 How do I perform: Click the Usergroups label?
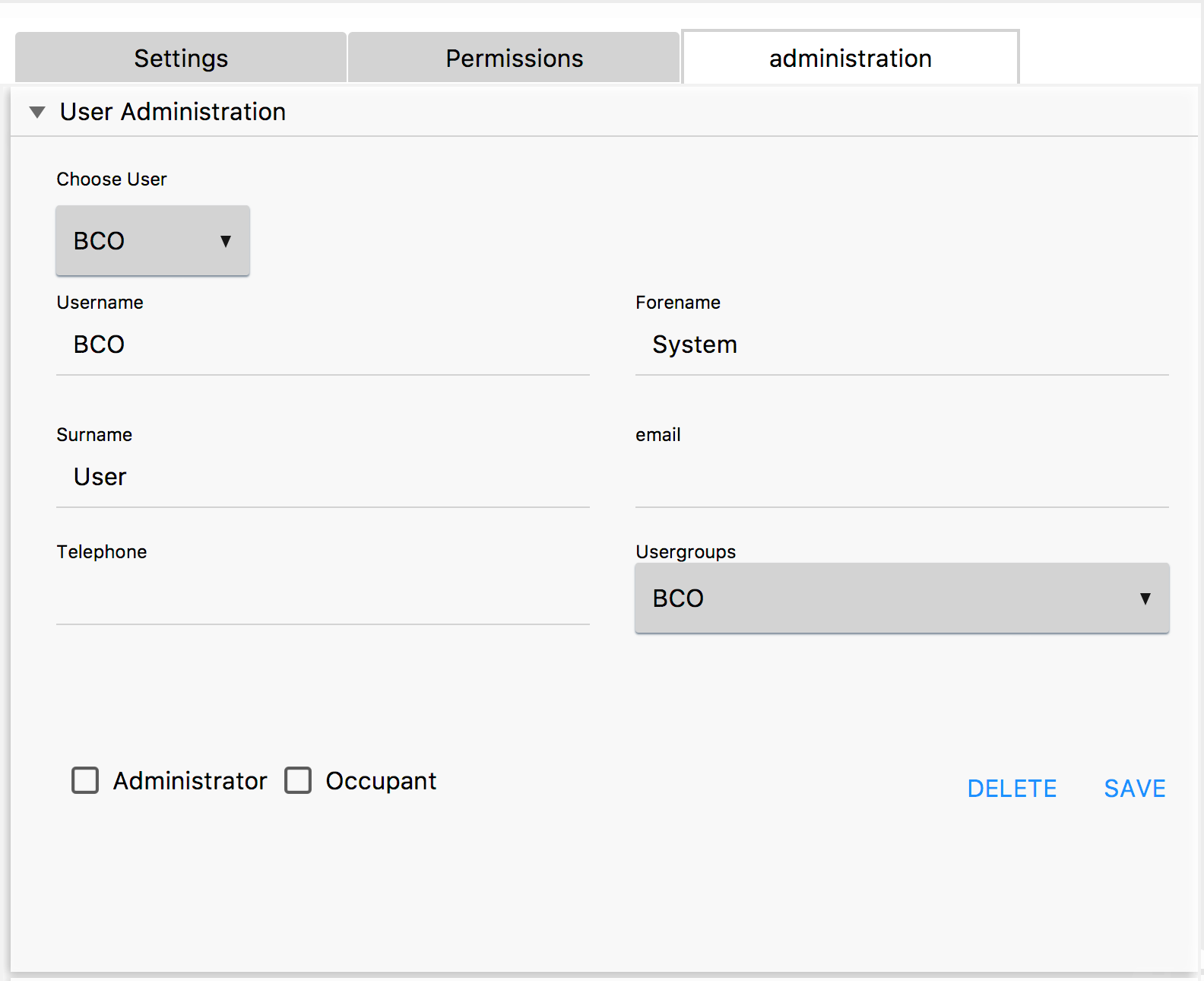point(686,552)
